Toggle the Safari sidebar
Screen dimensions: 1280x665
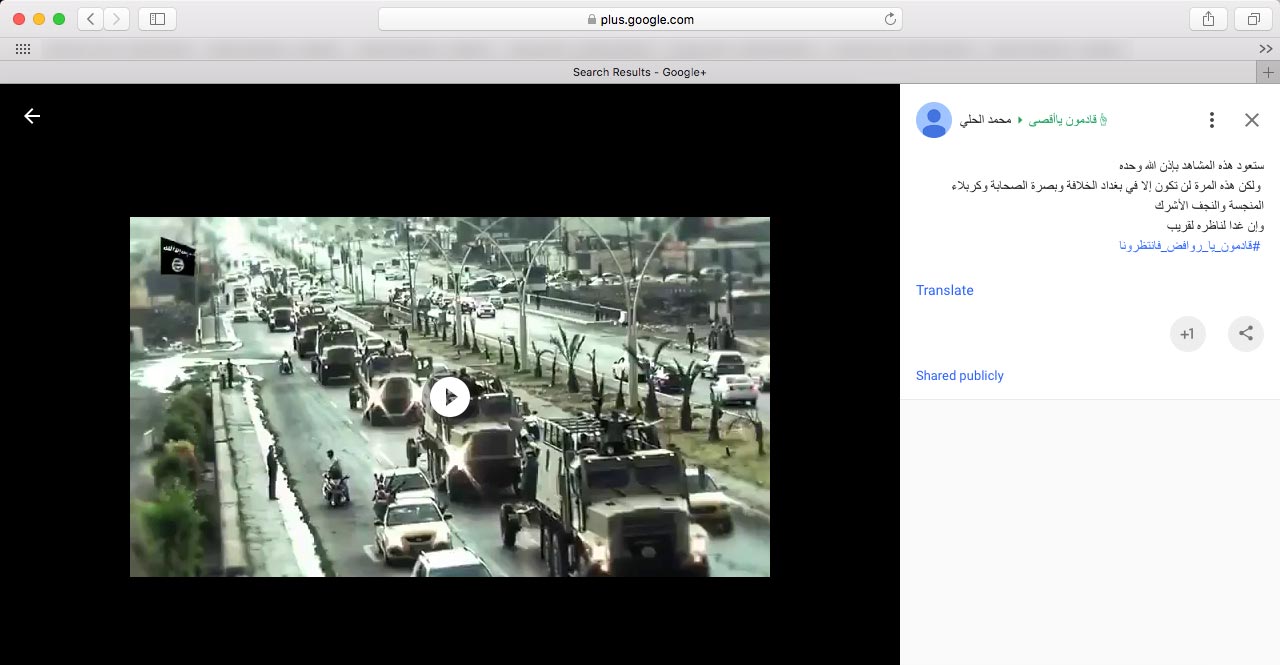(x=157, y=19)
